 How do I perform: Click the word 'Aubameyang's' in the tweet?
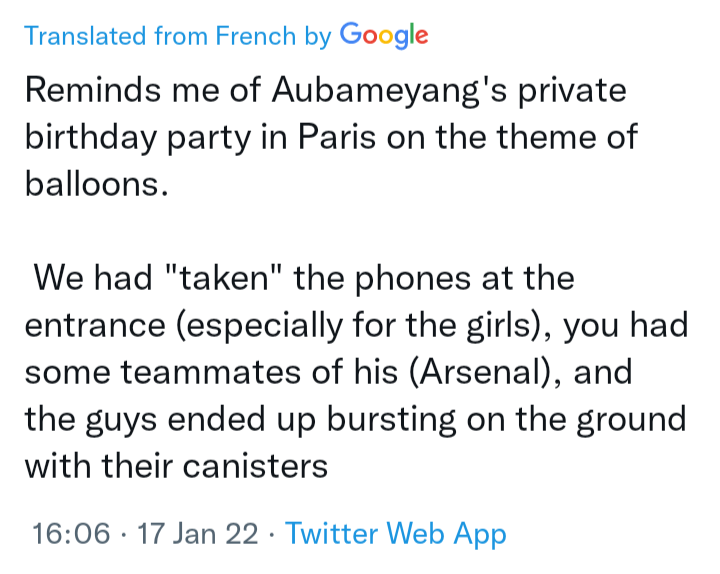389,90
